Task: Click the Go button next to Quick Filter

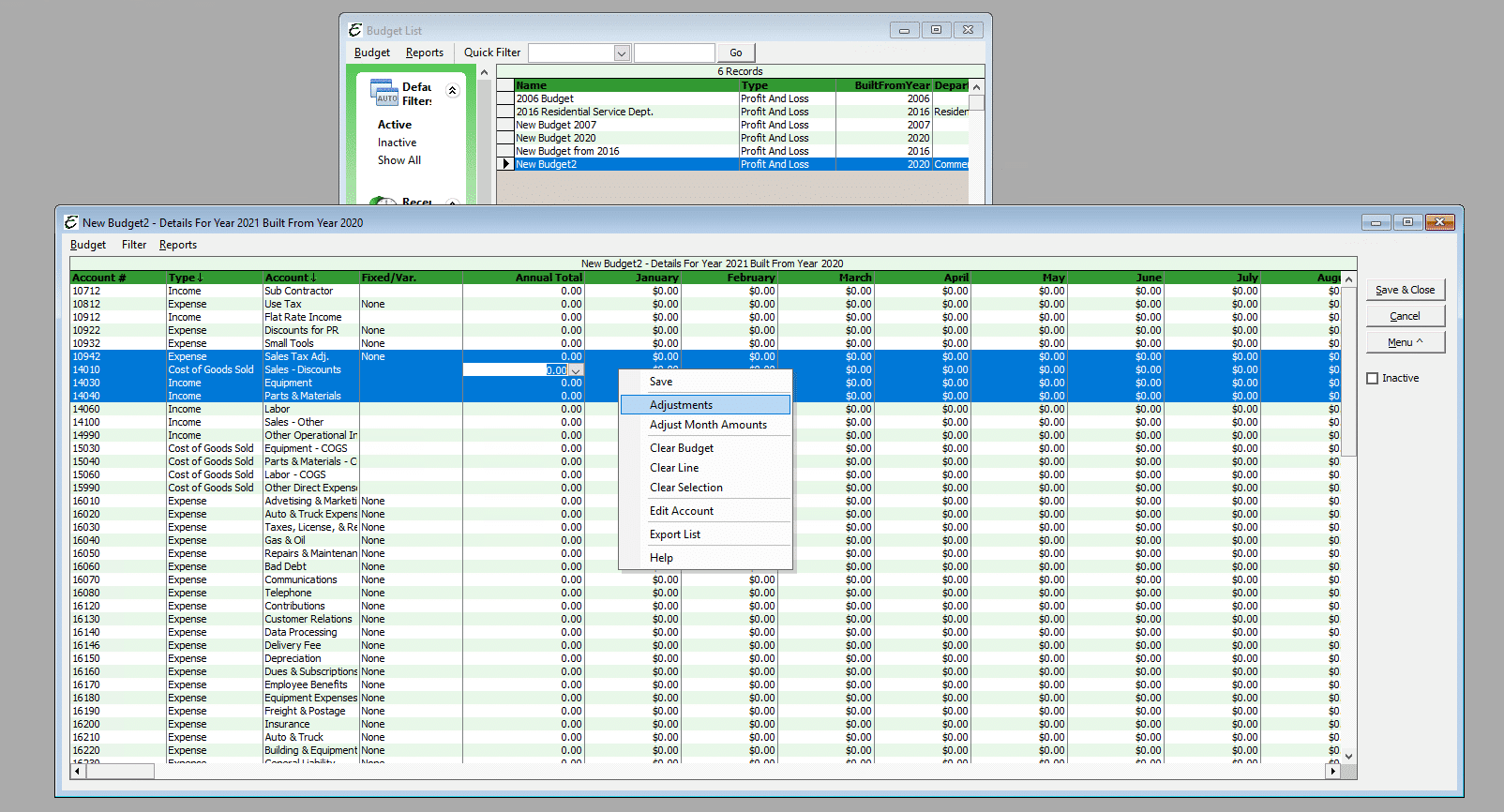Action: click(736, 53)
